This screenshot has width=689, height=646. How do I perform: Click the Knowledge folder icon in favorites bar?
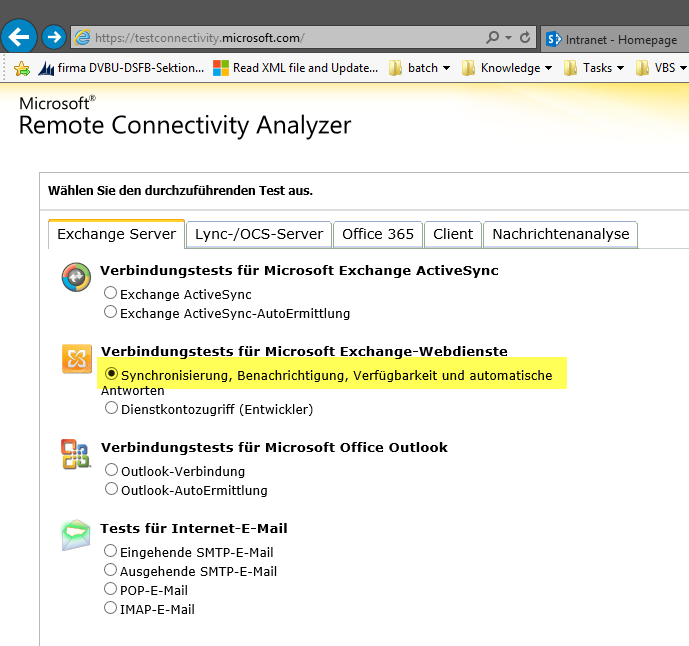pyautogui.click(x=468, y=68)
